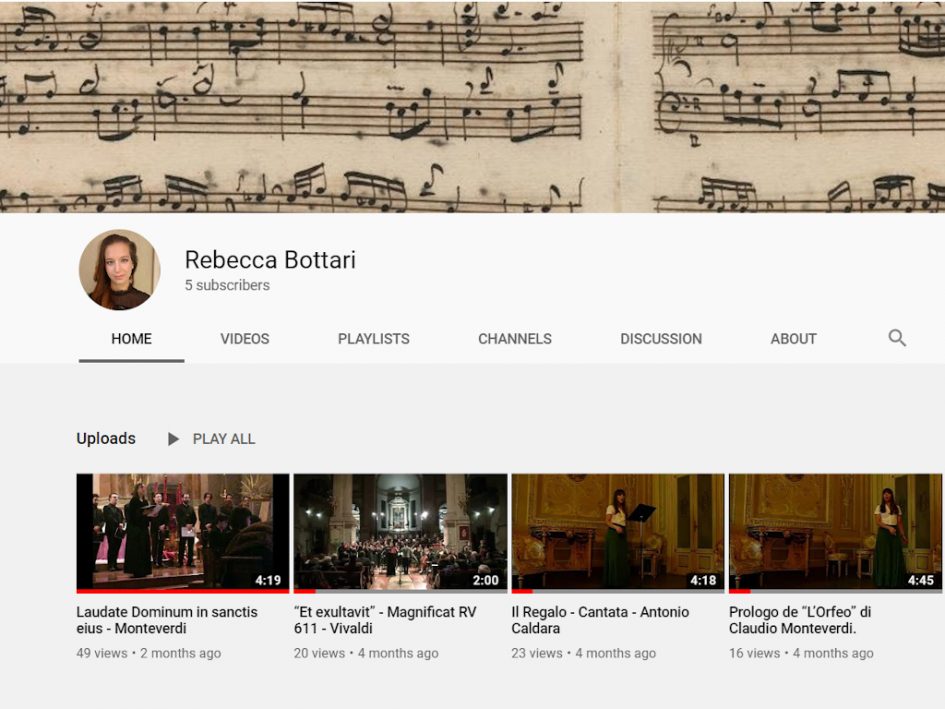
Task: Click the 16 views 4 months ago text
Action: (x=802, y=653)
